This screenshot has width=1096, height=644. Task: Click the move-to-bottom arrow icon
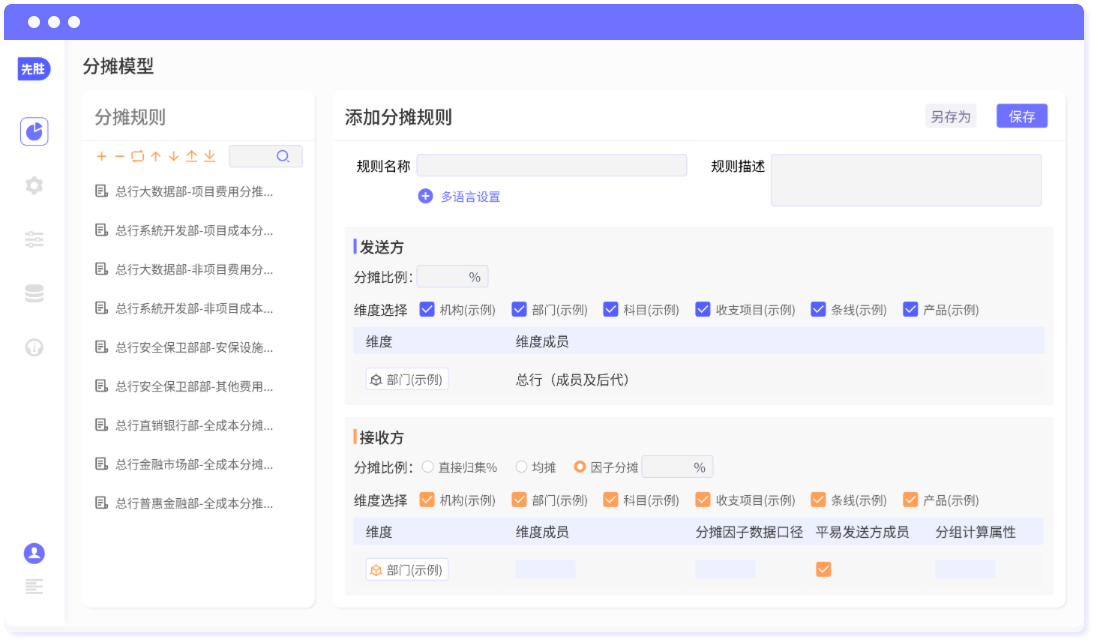(x=209, y=157)
